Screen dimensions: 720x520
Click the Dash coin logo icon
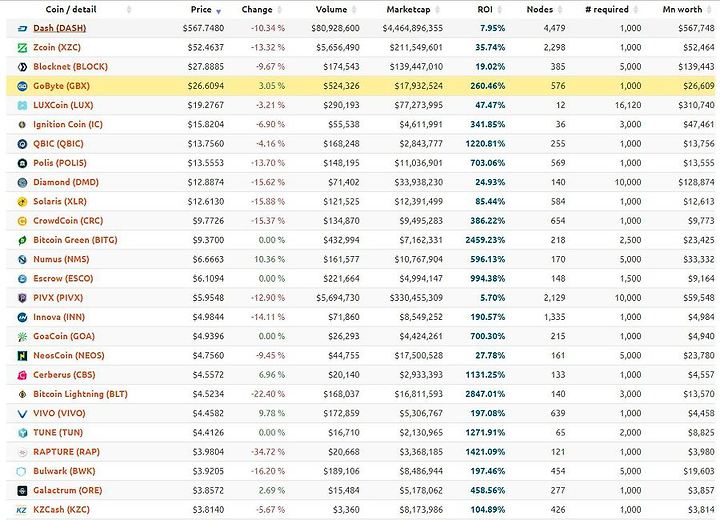pyautogui.click(x=22, y=28)
